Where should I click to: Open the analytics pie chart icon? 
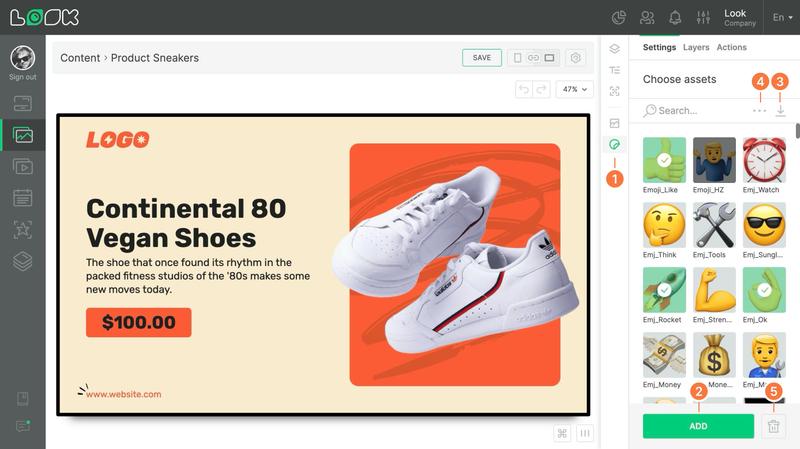pyautogui.click(x=619, y=18)
